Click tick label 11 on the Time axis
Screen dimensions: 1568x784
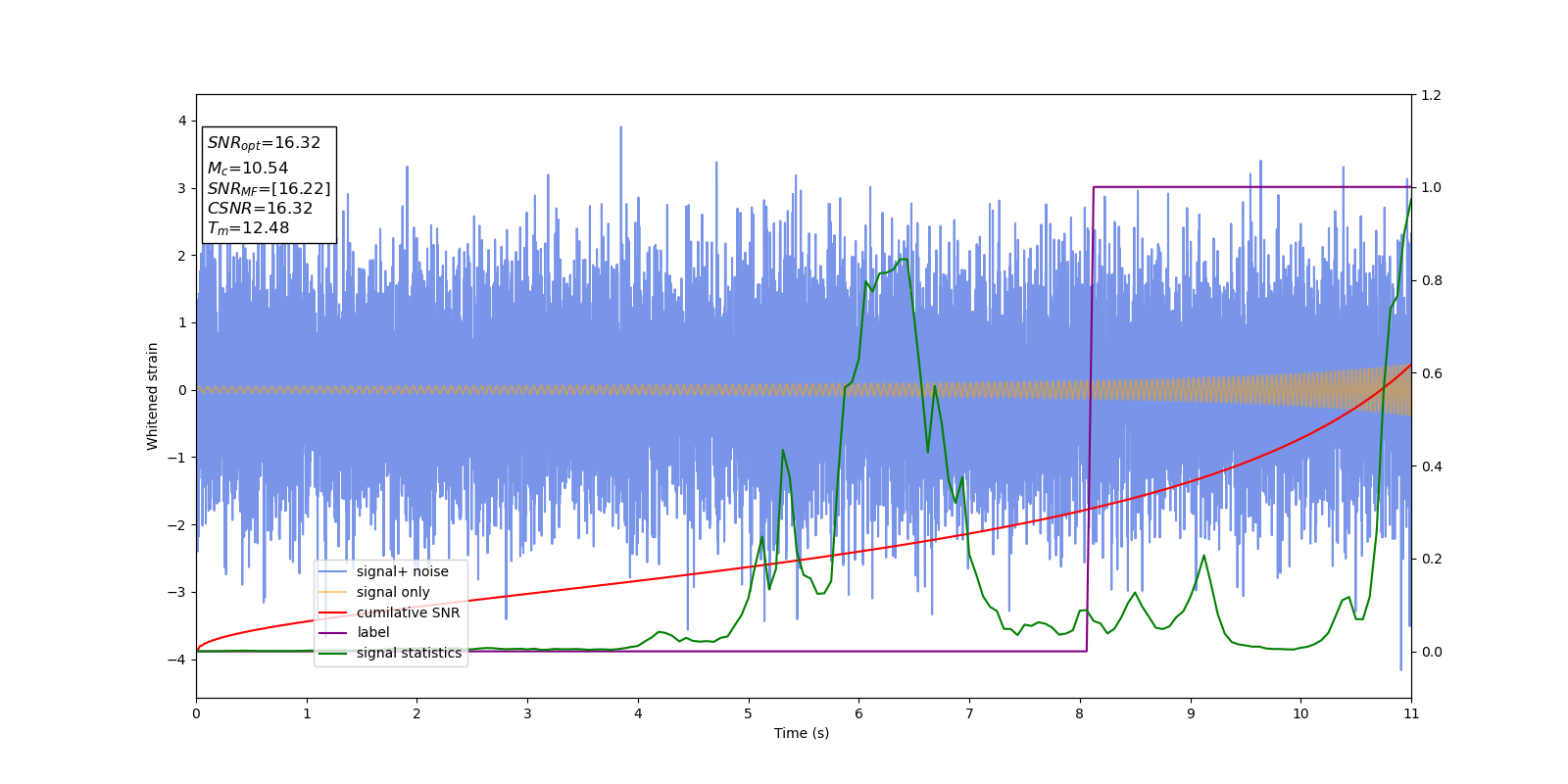click(x=1411, y=713)
